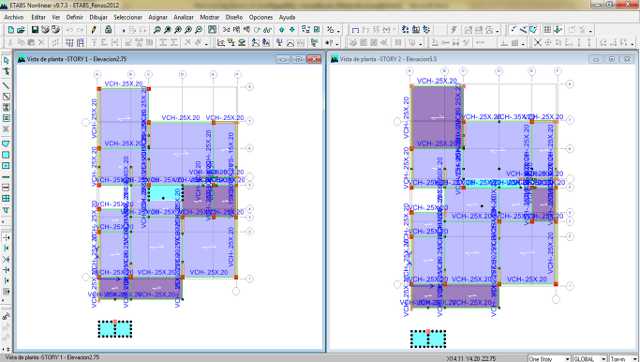Open the Analizar menu
Image resolution: width=640 pixels, height=362 pixels.
pyautogui.click(x=184, y=18)
